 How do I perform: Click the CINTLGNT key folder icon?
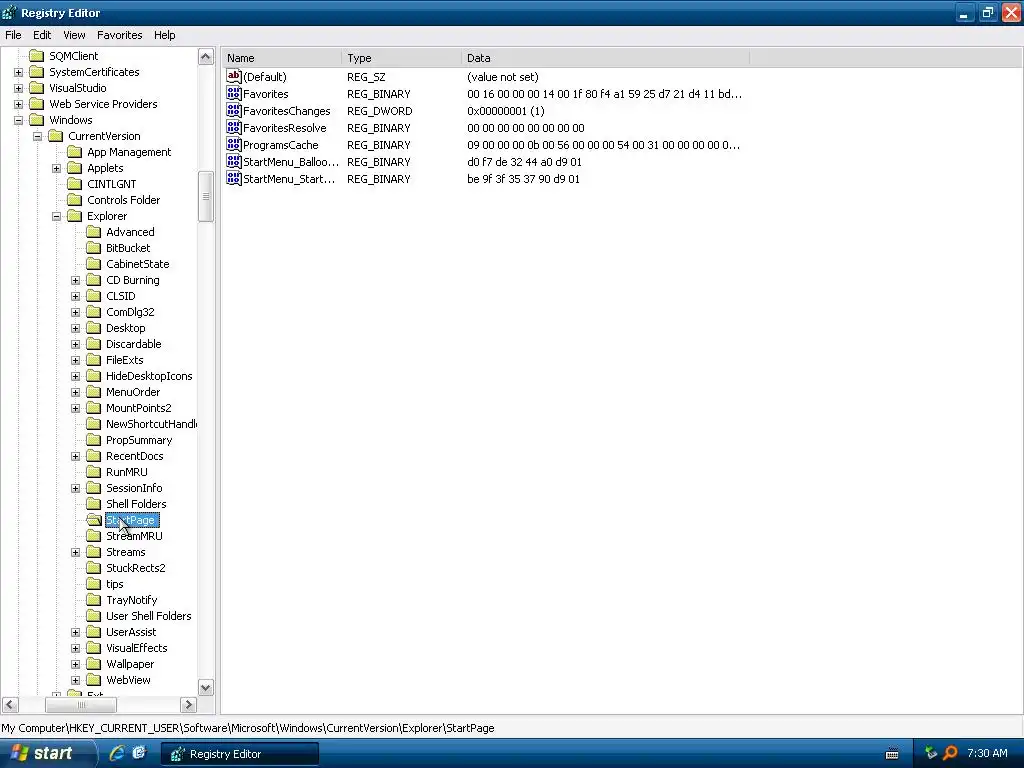pyautogui.click(x=75, y=184)
